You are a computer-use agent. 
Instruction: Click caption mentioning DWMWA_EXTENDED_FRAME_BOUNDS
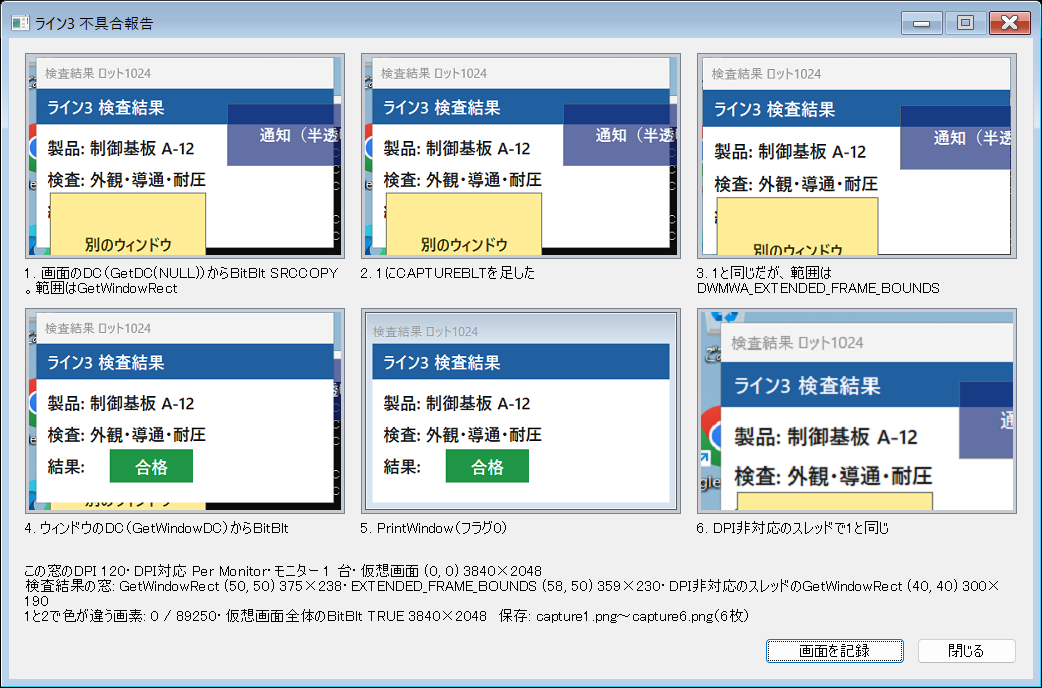tap(818, 281)
